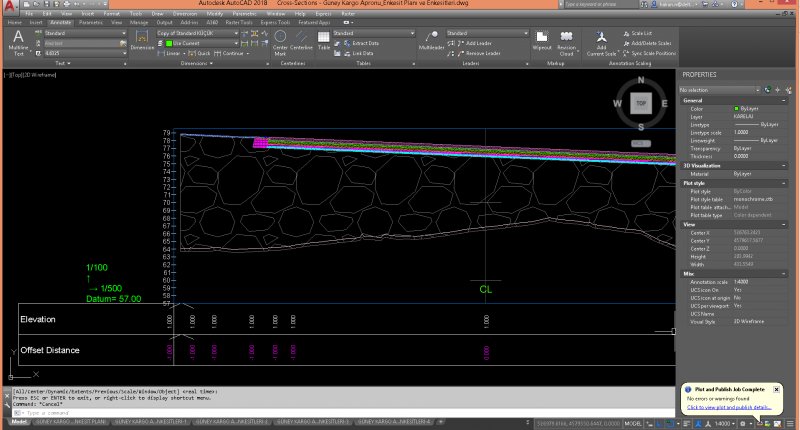This screenshot has width=800, height=430.
Task: Switch to the Model layout tab
Action: 19,423
